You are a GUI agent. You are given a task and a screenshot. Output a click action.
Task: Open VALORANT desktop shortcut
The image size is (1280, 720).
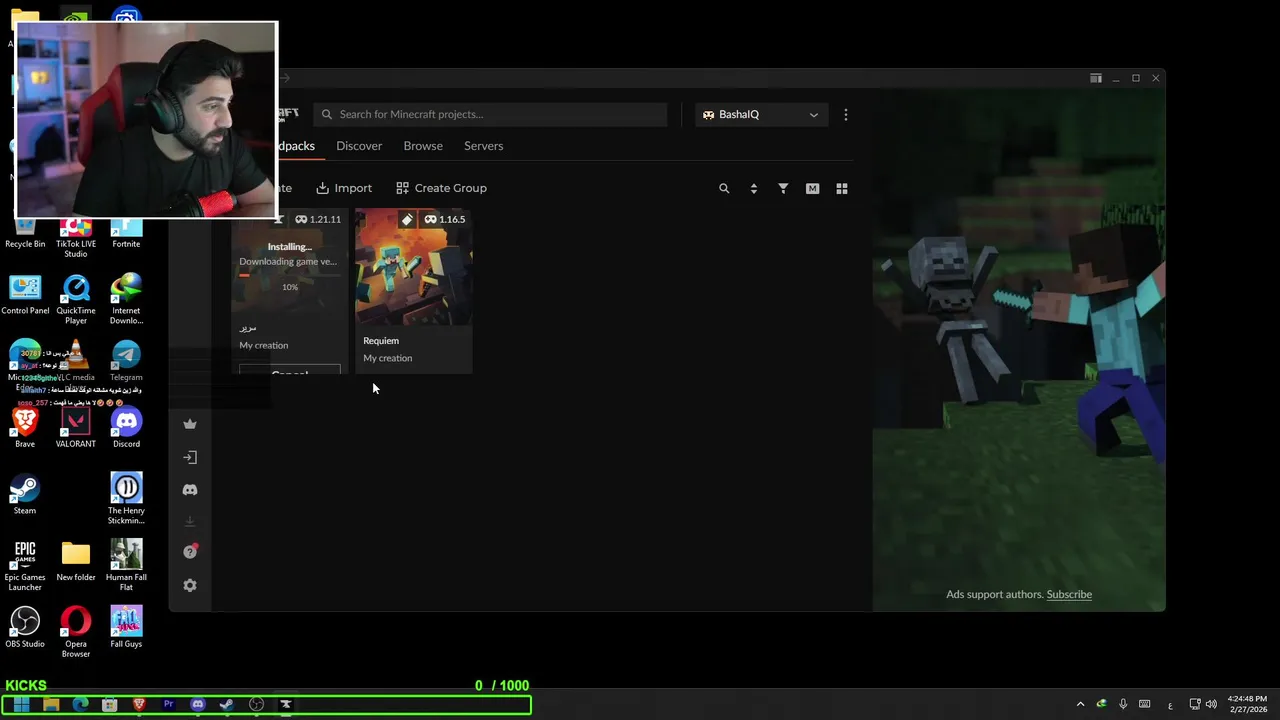[x=76, y=428]
